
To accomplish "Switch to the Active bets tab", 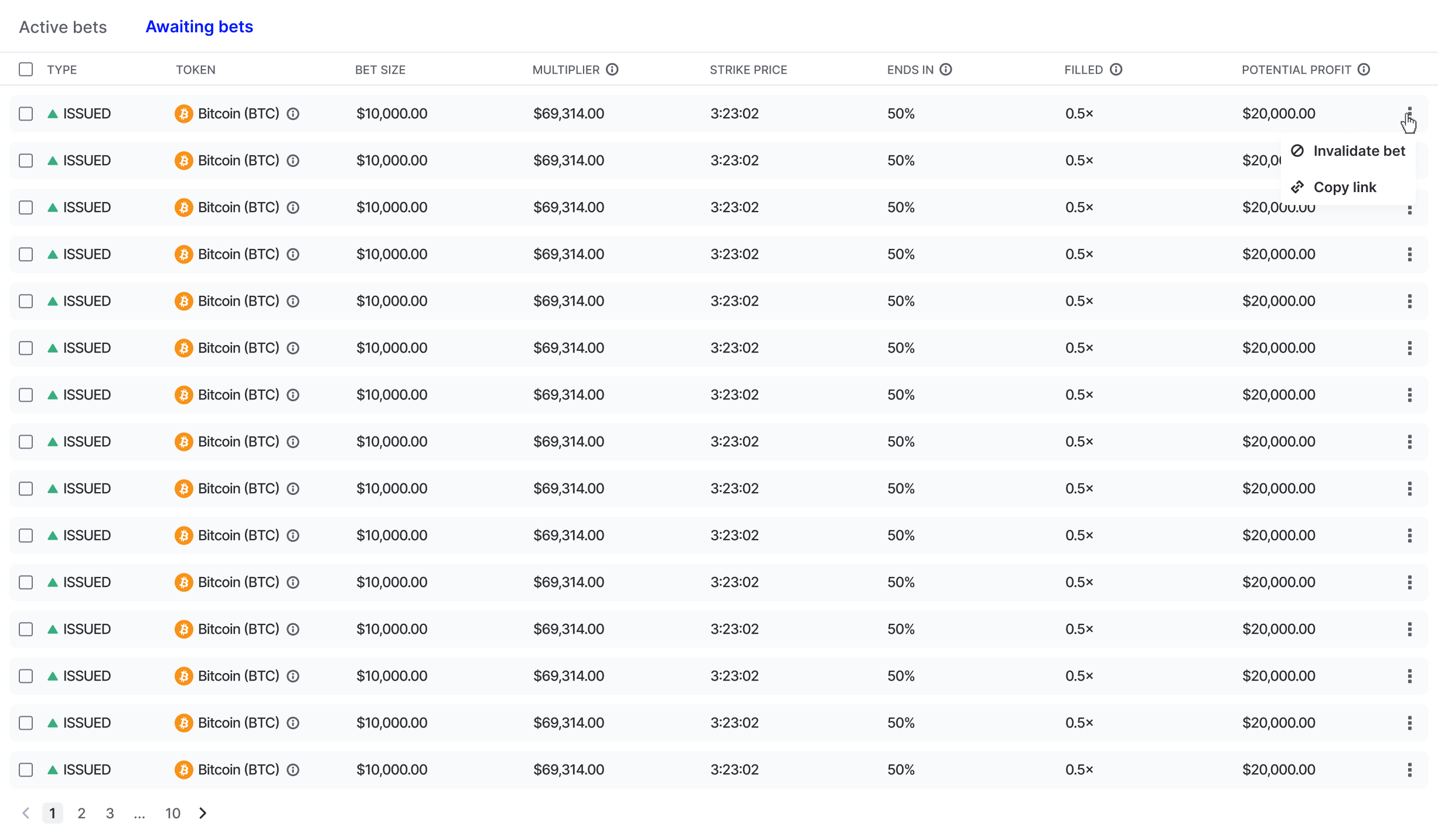I will tap(63, 27).
